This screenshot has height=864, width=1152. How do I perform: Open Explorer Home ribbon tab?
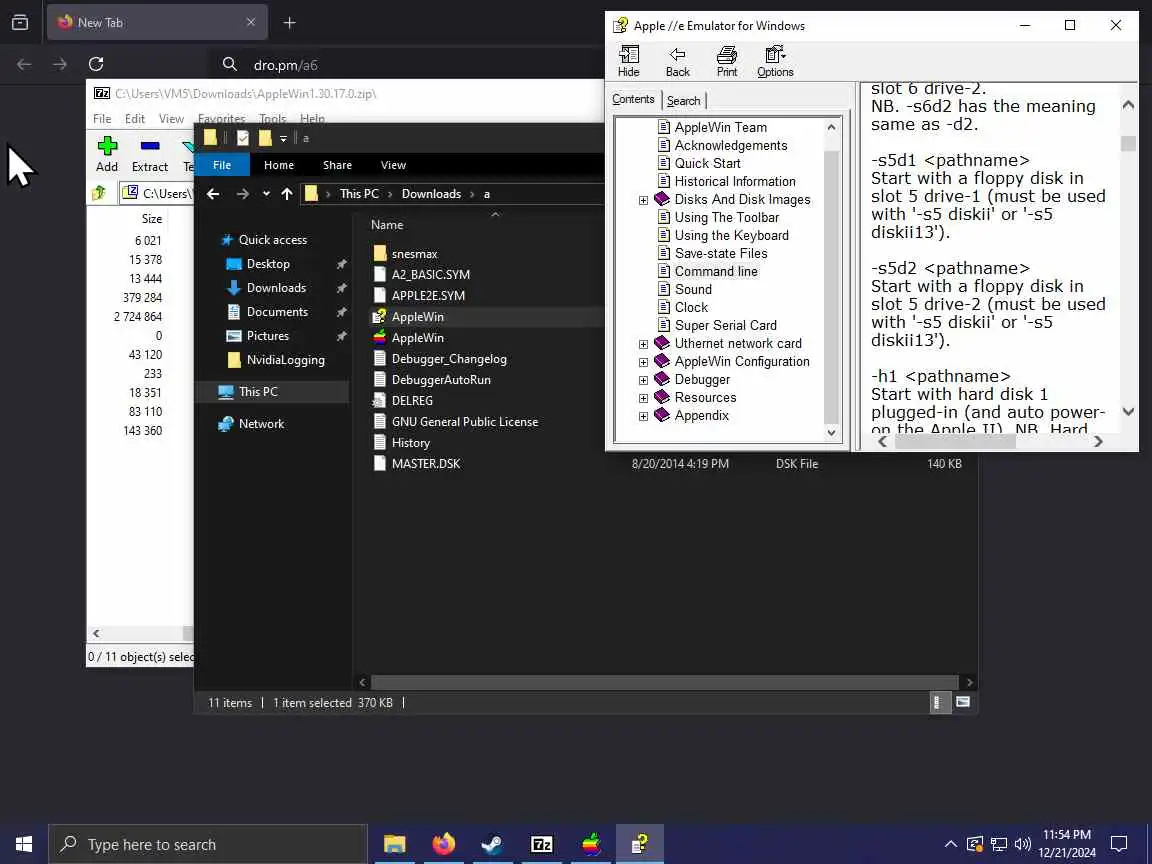tap(279, 165)
